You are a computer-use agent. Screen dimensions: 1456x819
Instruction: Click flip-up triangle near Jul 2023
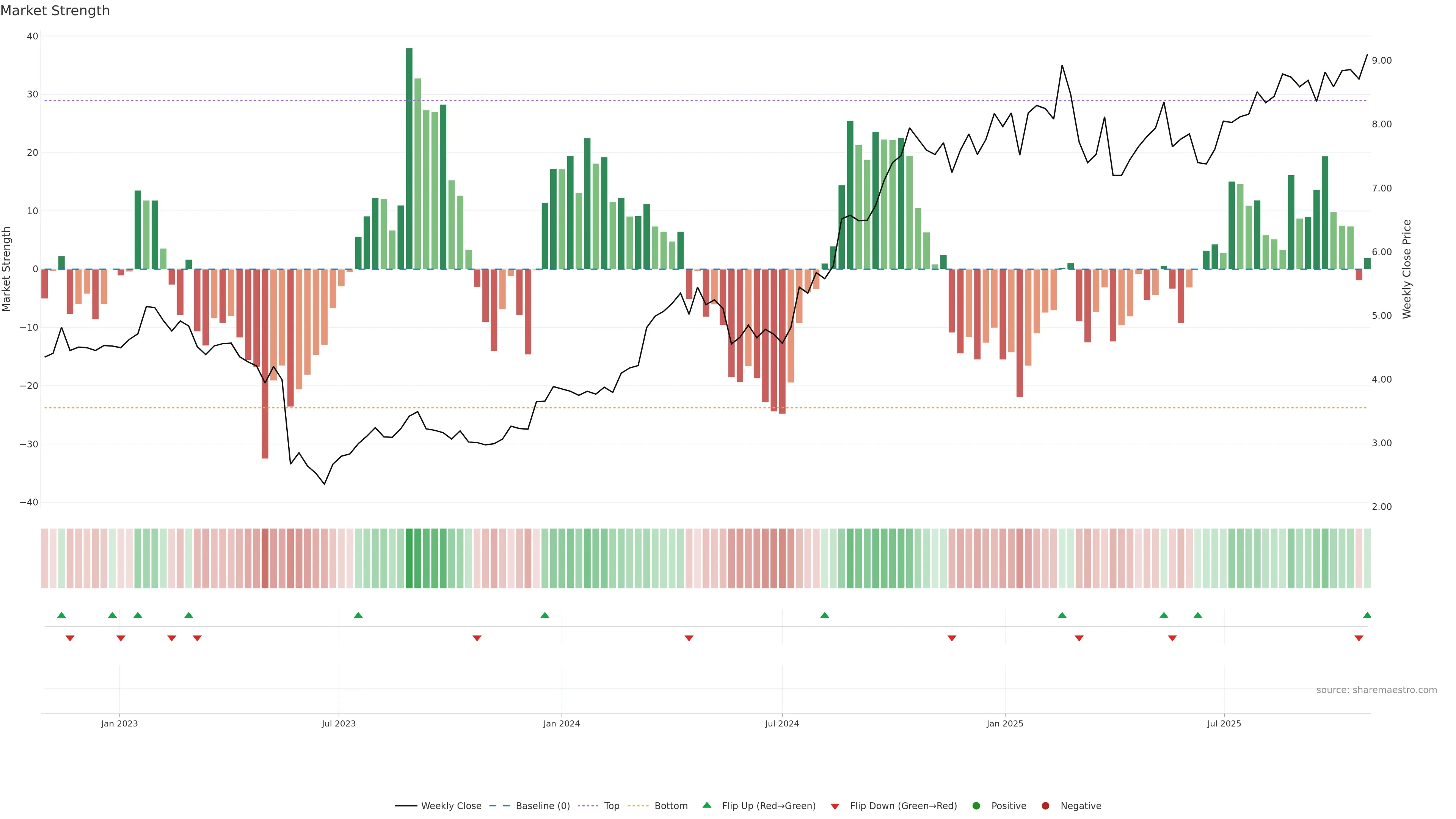click(x=358, y=615)
